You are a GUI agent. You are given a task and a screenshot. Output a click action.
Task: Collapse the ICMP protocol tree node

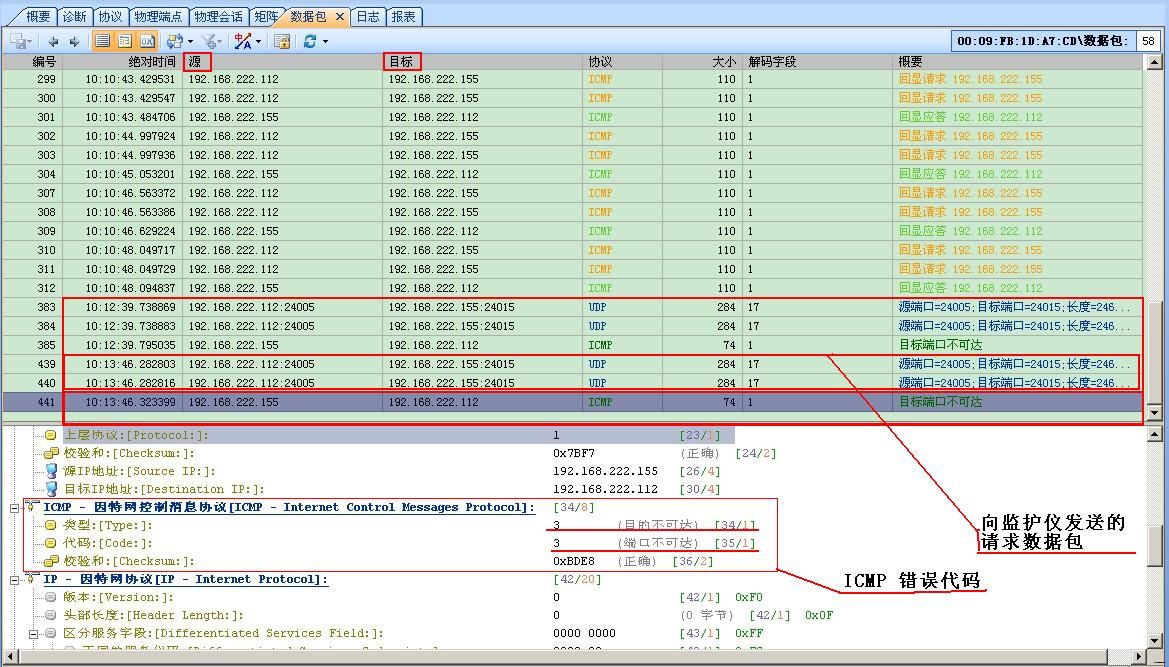(x=15, y=508)
